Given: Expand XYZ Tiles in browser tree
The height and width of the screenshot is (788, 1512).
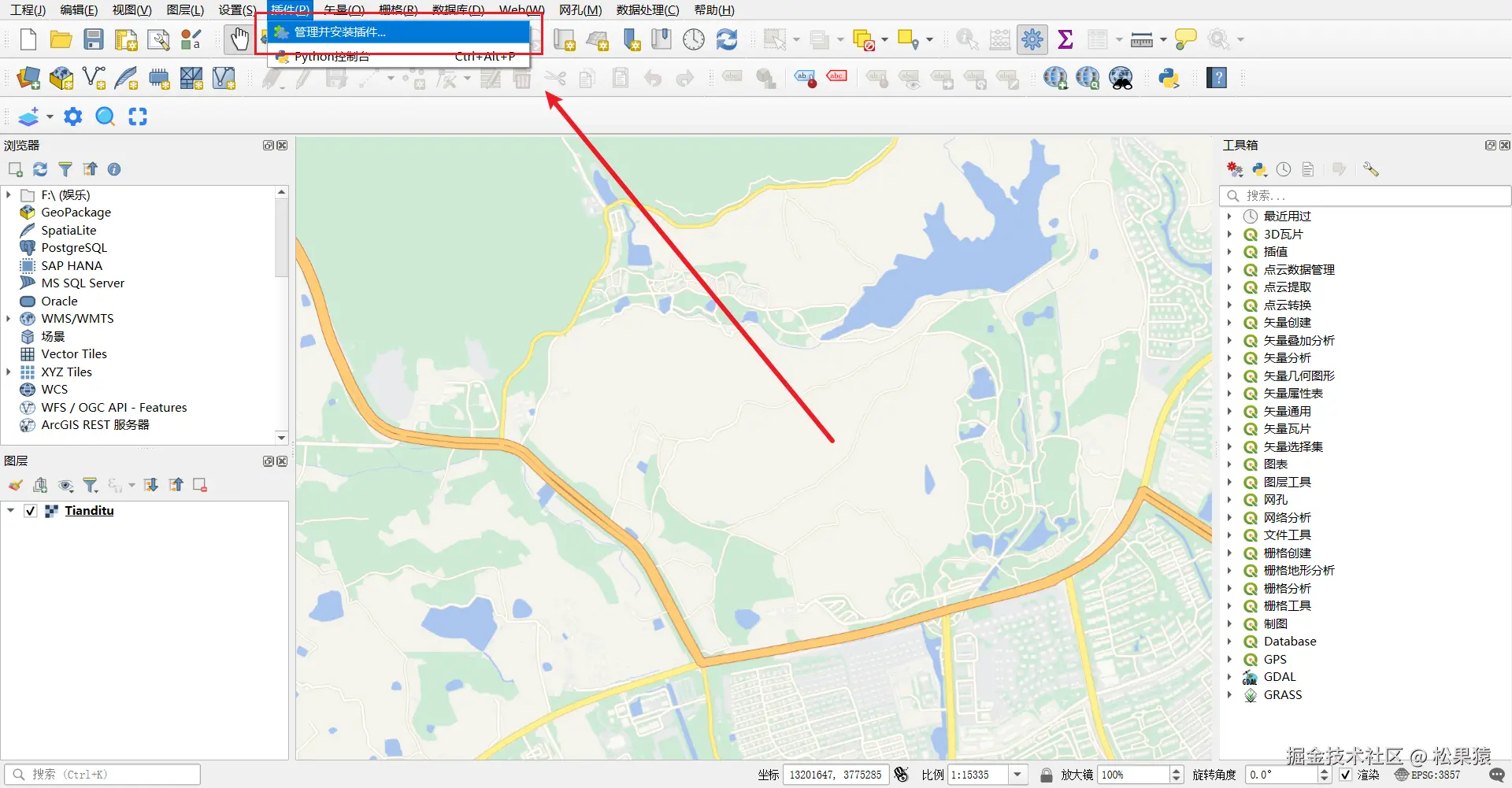Looking at the screenshot, I should tap(9, 372).
